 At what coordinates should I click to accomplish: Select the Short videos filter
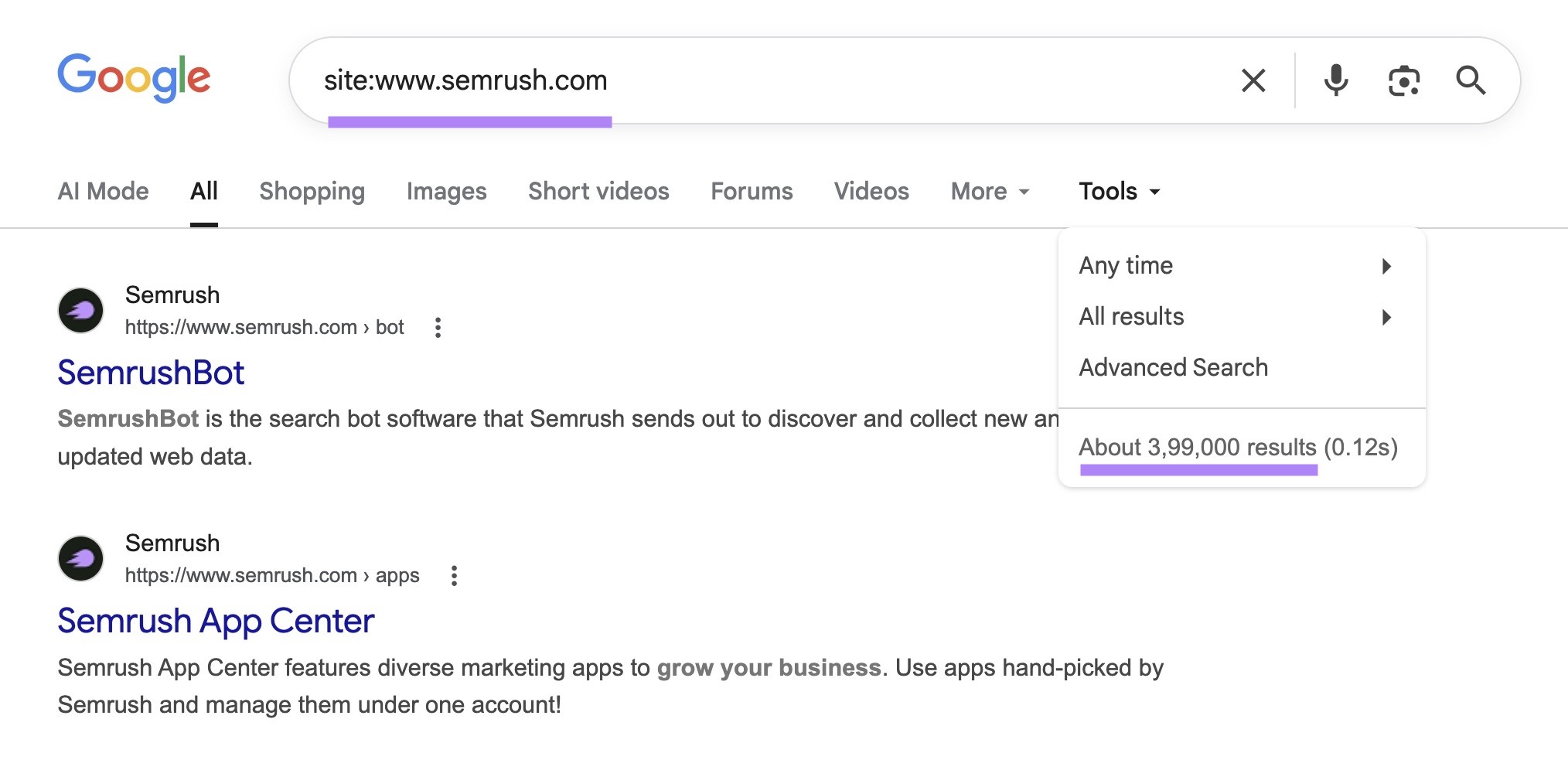click(598, 191)
